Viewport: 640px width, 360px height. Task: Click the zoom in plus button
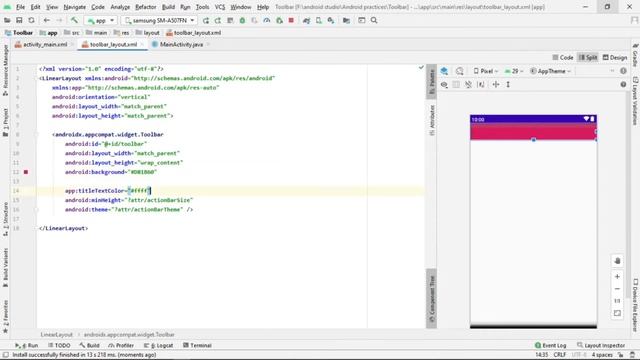617,277
